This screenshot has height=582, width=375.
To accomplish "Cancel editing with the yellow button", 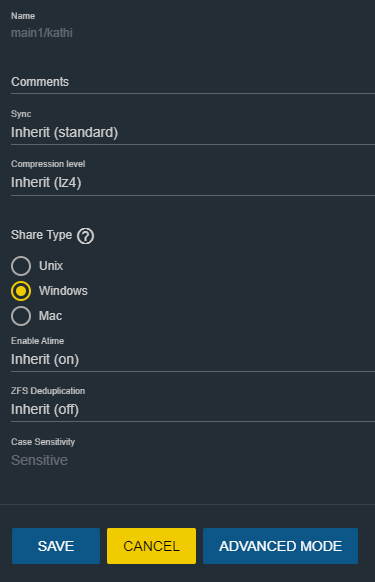I will click(x=151, y=546).
